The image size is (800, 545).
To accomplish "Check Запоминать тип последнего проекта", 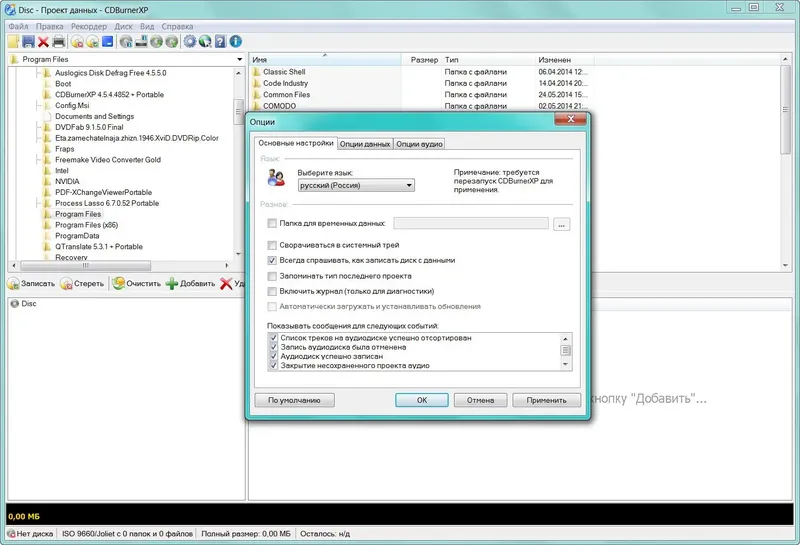I will (272, 276).
